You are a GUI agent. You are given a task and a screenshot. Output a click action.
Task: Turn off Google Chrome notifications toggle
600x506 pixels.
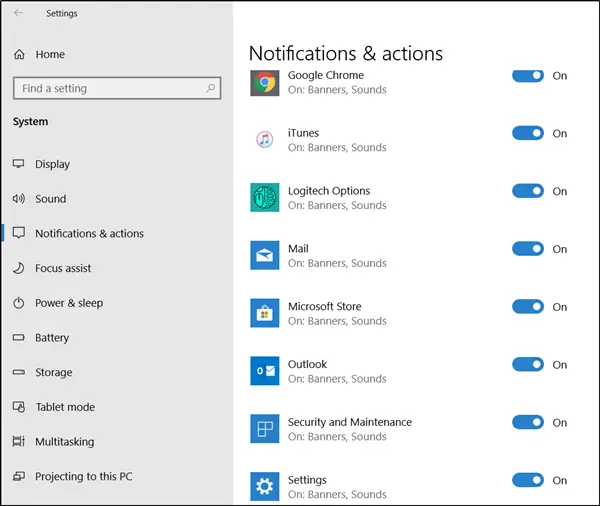pyautogui.click(x=528, y=76)
